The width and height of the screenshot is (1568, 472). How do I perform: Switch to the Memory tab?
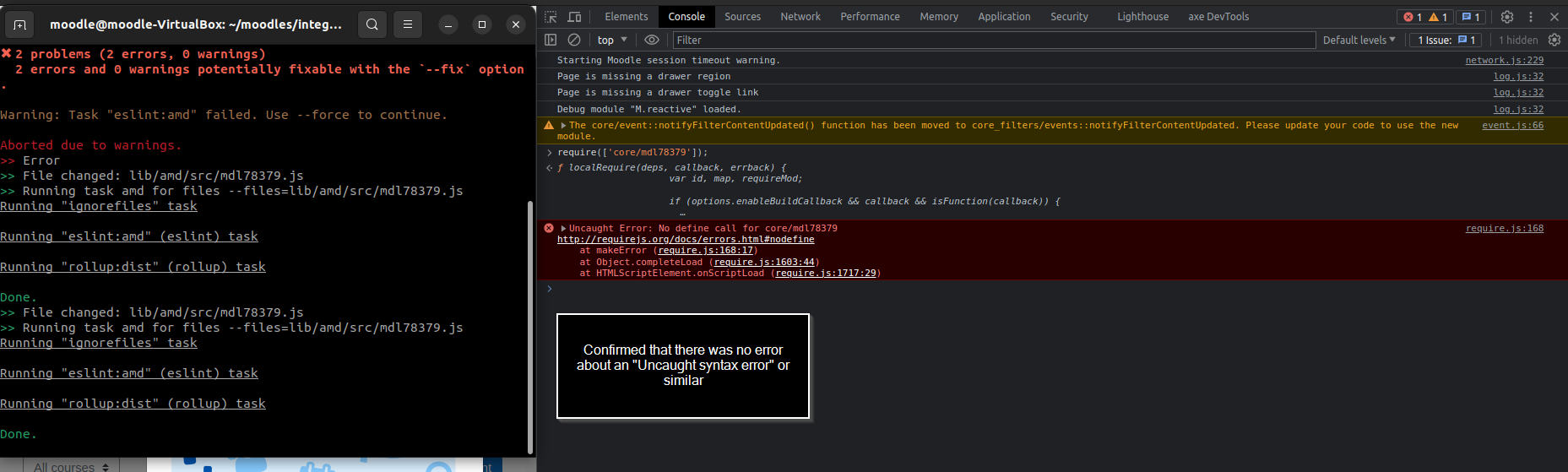939,17
